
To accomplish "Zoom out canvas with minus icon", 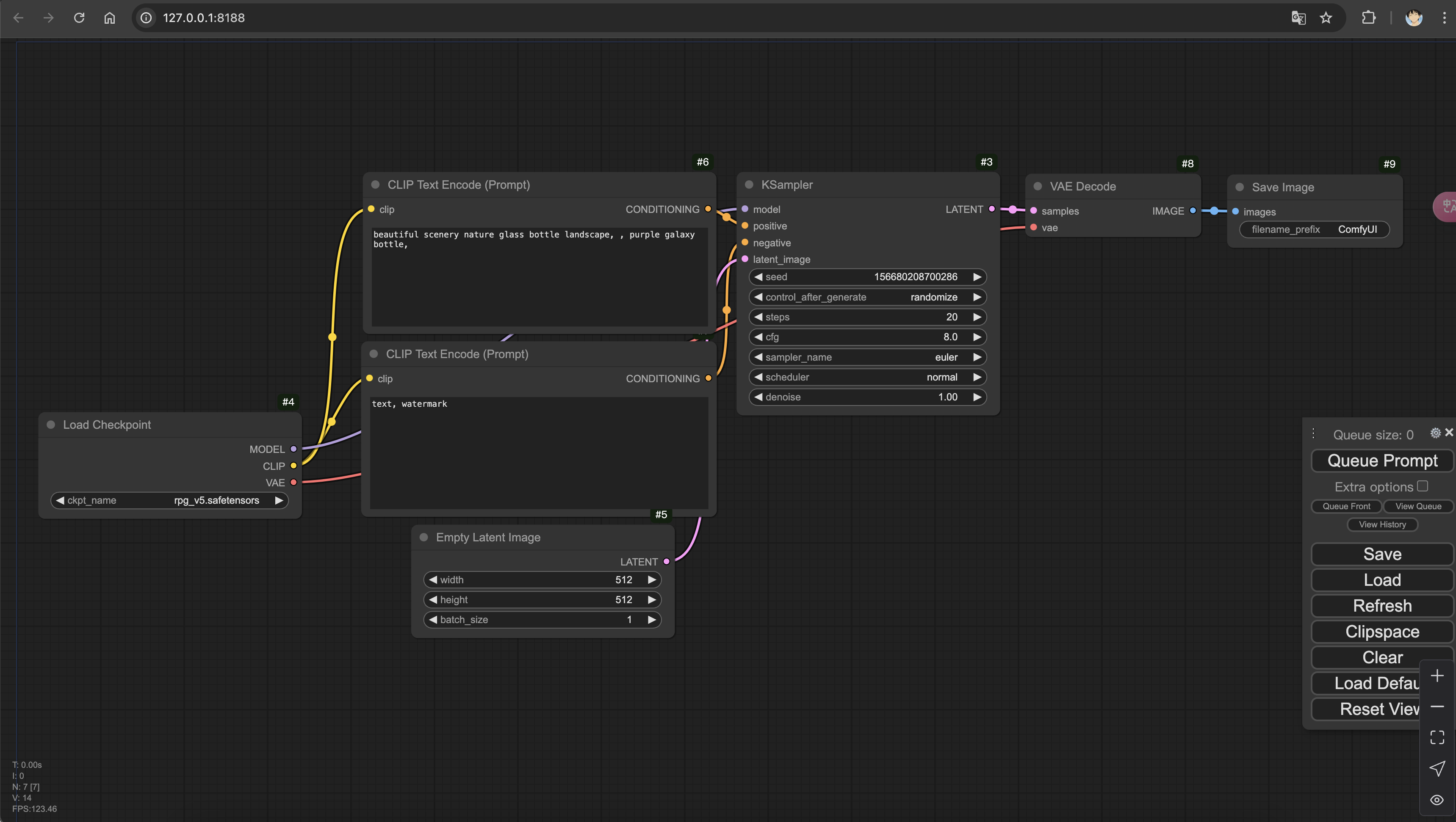I will coord(1437,707).
